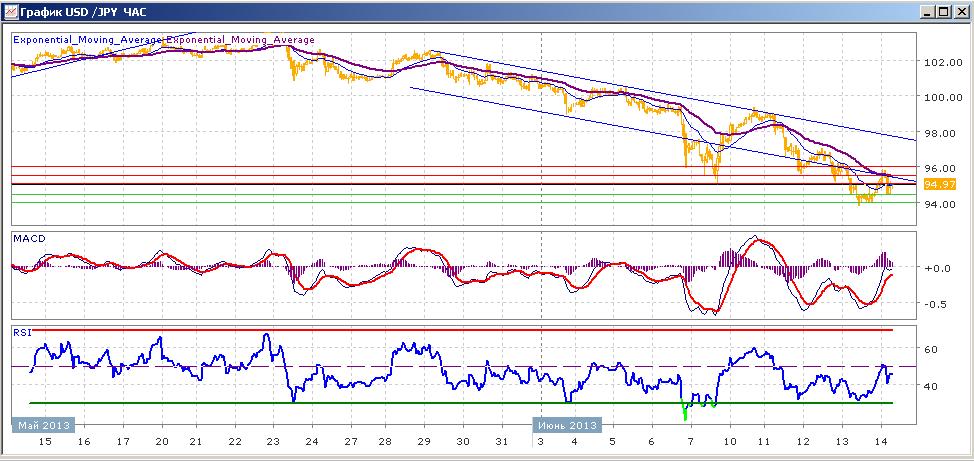Close the График USD/JPY chart window

coord(960,12)
